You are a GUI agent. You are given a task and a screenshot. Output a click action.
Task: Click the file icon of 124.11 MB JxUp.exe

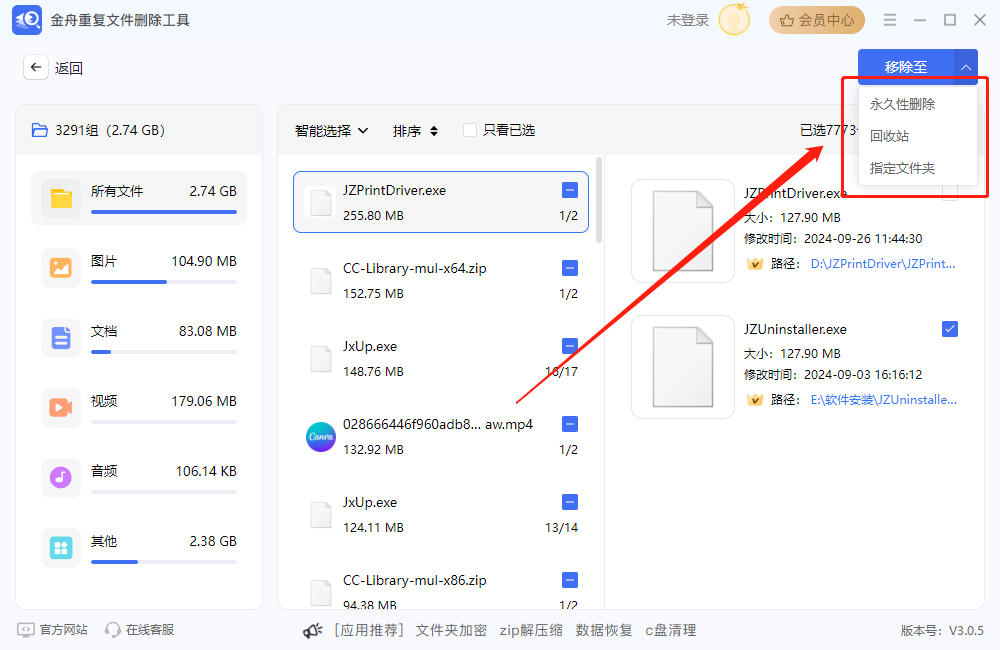[321, 515]
